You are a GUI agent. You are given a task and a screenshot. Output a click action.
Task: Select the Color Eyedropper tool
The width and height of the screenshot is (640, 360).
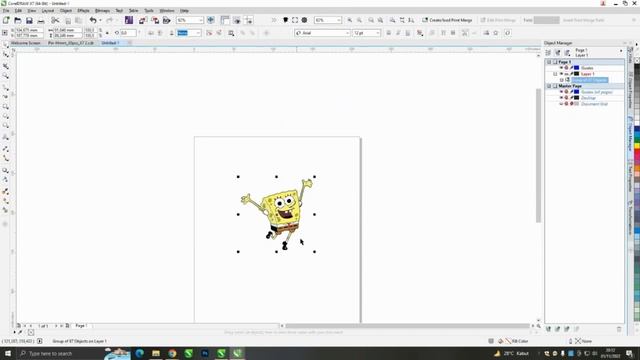(6, 191)
